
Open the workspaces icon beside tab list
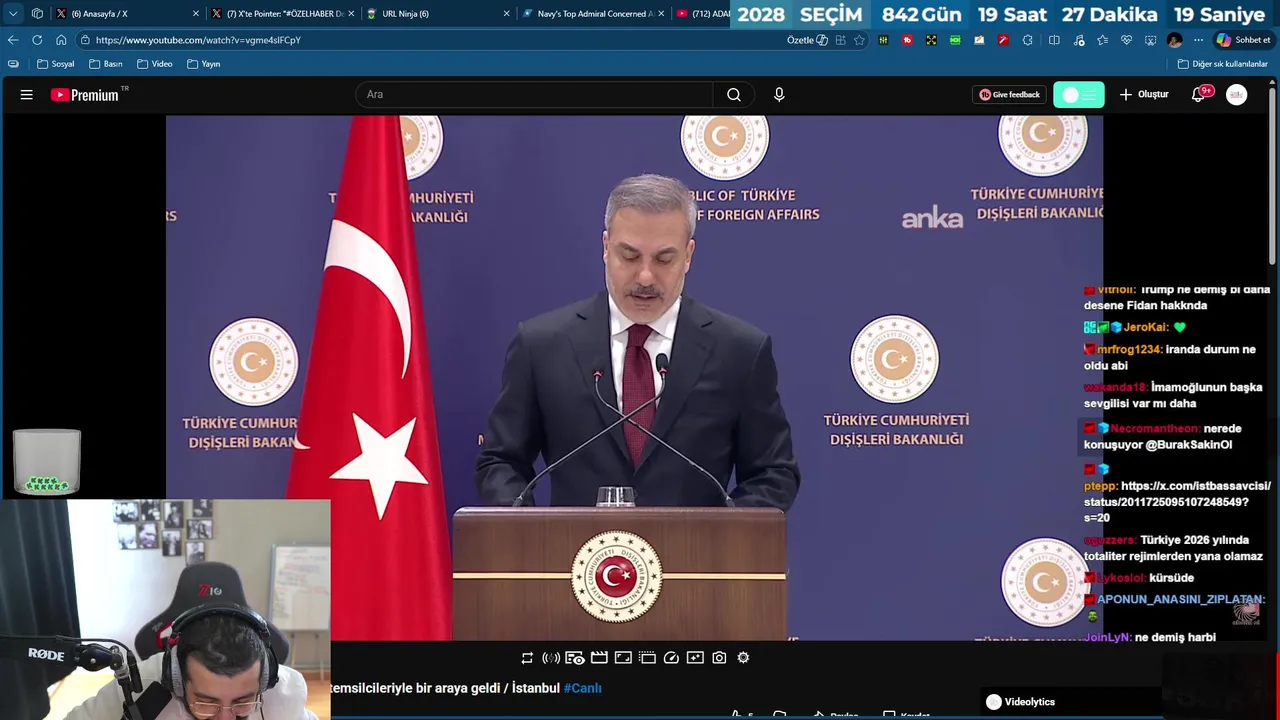point(37,14)
